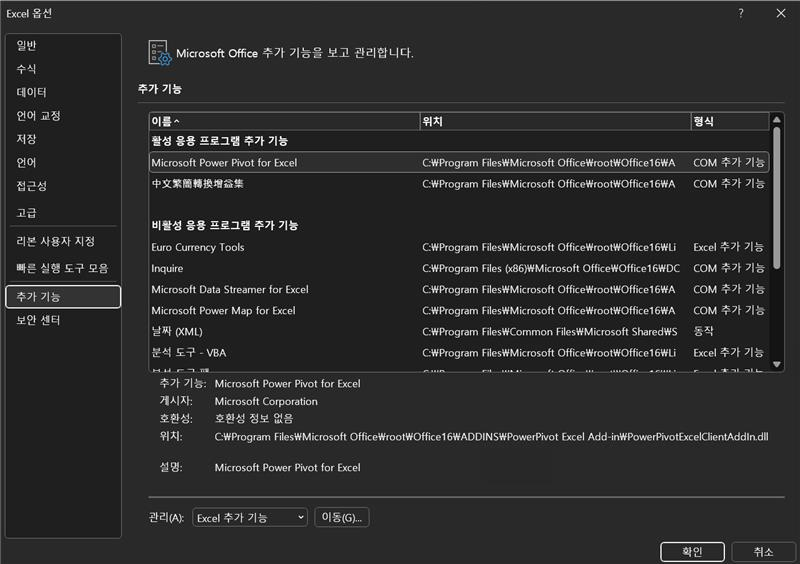Select the 날짜 (XML) row
Viewport: 800px width, 564px height.
point(459,332)
